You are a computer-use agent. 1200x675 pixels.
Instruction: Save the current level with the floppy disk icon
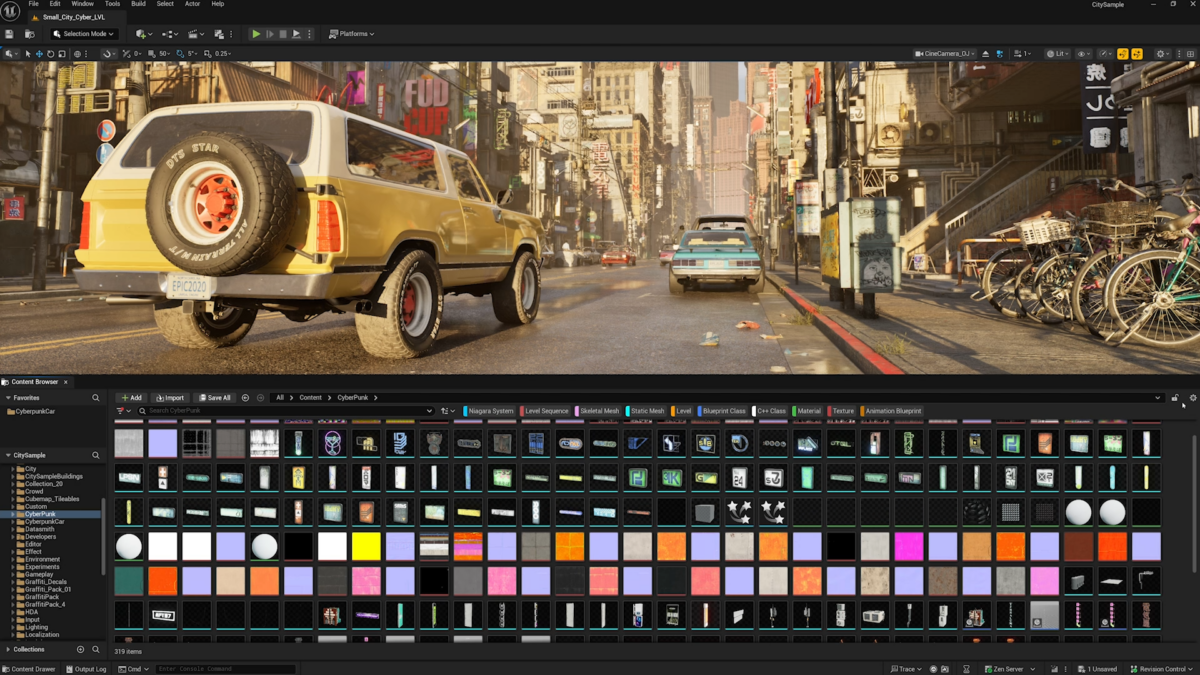[x=8, y=34]
